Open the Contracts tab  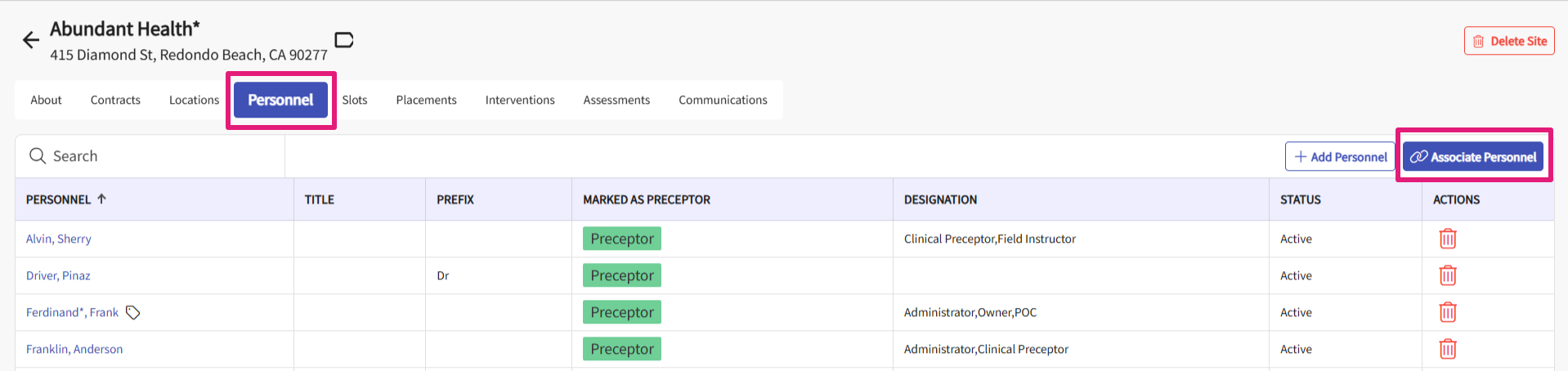pos(115,100)
